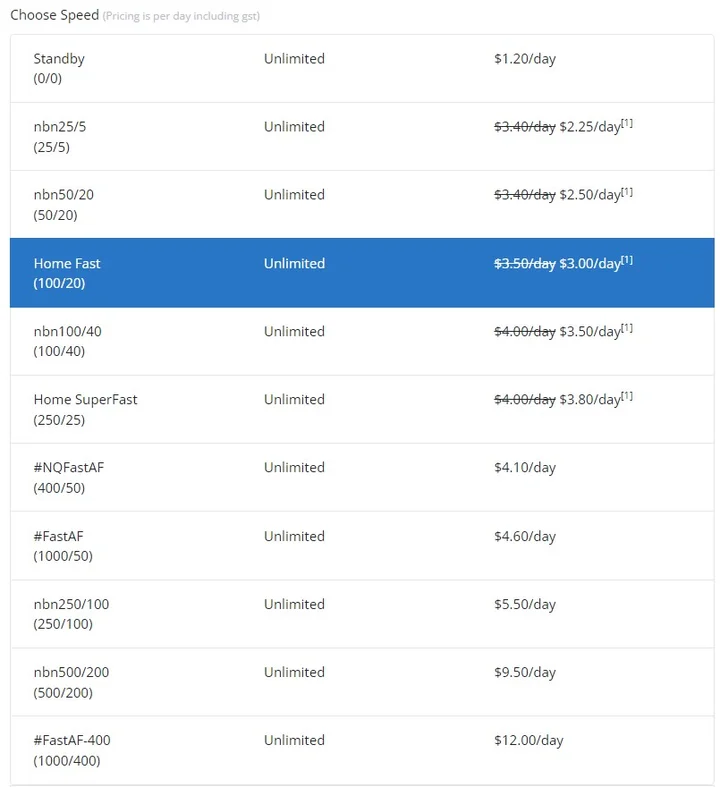Open footnote [1] beside $3.80/day price
Viewport: 720px width, 787px height.
[x=627, y=396]
